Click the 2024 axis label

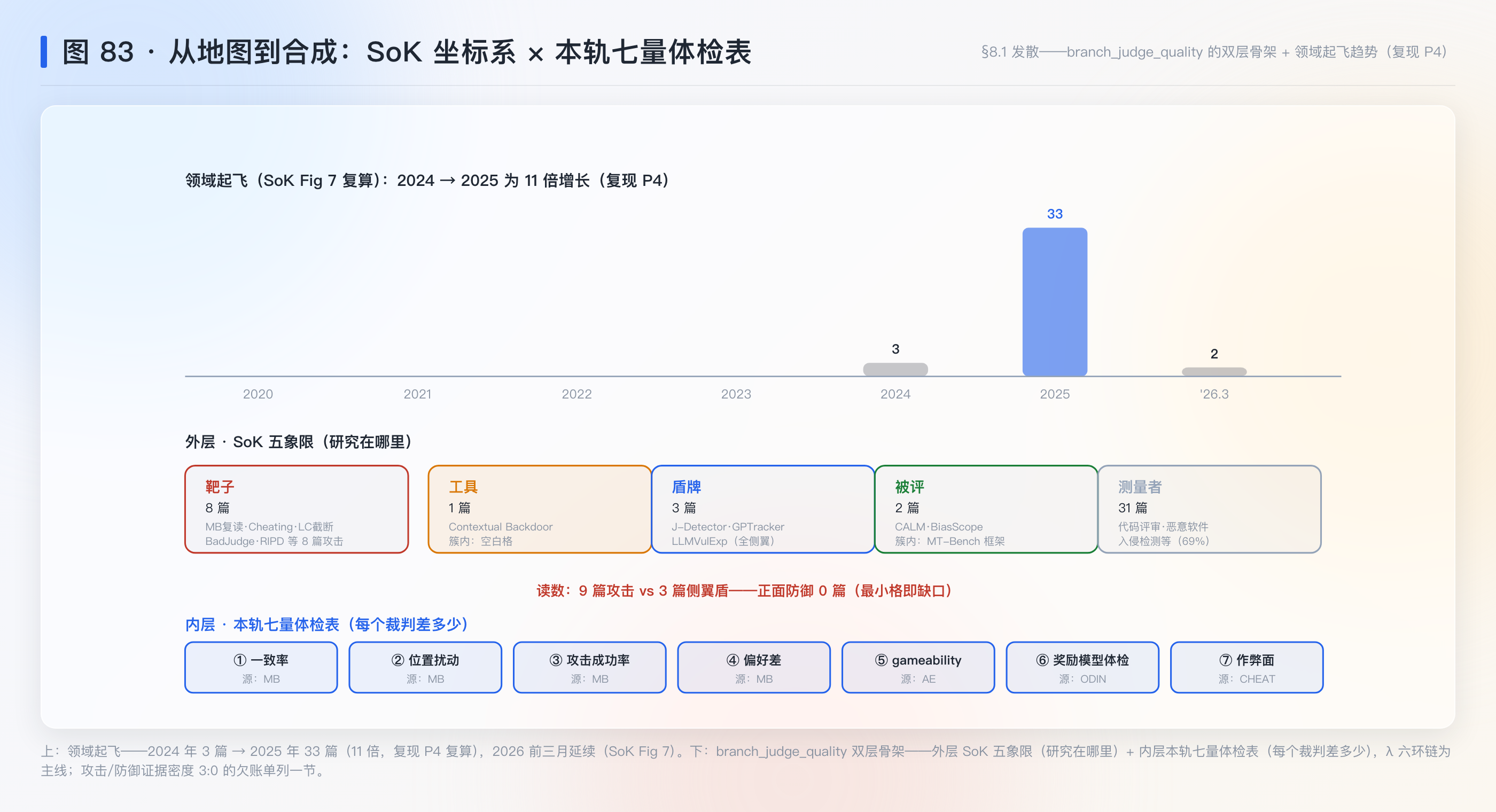[x=895, y=394]
